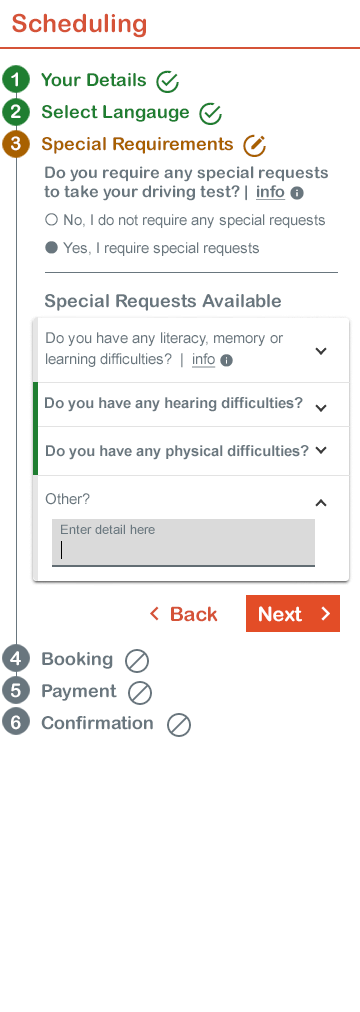
Task: Click info icon next to learning difficulties
Action: click(226, 361)
